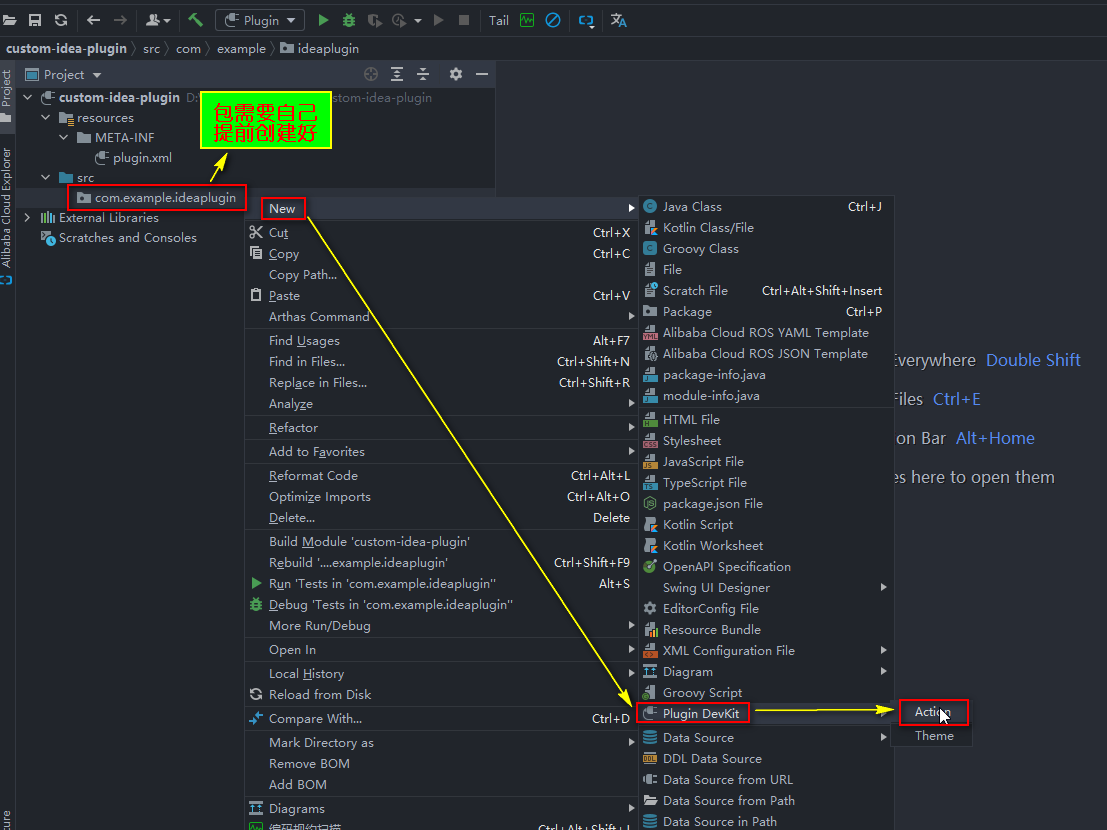This screenshot has height=830, width=1107.
Task: Choose Kotlin Class/File in New submenu
Action: pos(766,228)
